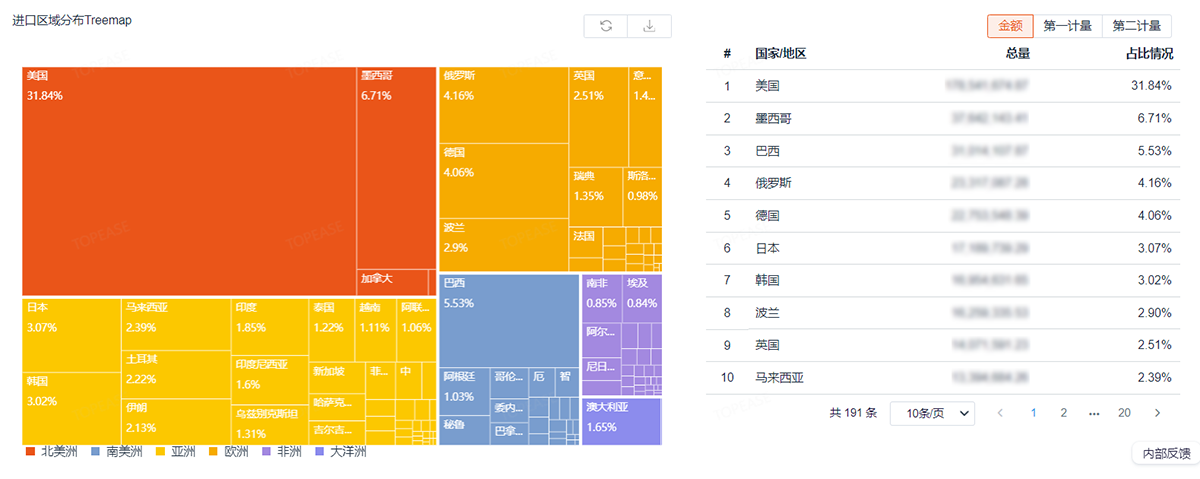Viewport: 1200px width, 479px height.
Task: Jump to page 20
Action: (x=1124, y=413)
